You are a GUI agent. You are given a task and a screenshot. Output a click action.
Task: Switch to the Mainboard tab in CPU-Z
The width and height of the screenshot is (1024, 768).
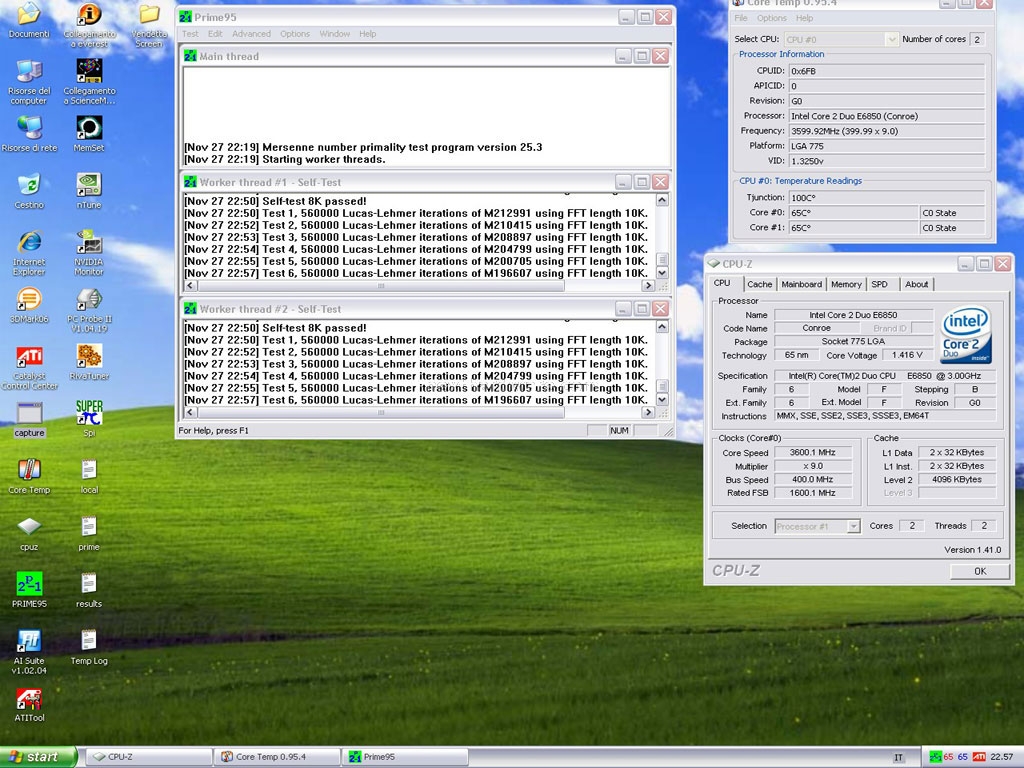pyautogui.click(x=801, y=284)
